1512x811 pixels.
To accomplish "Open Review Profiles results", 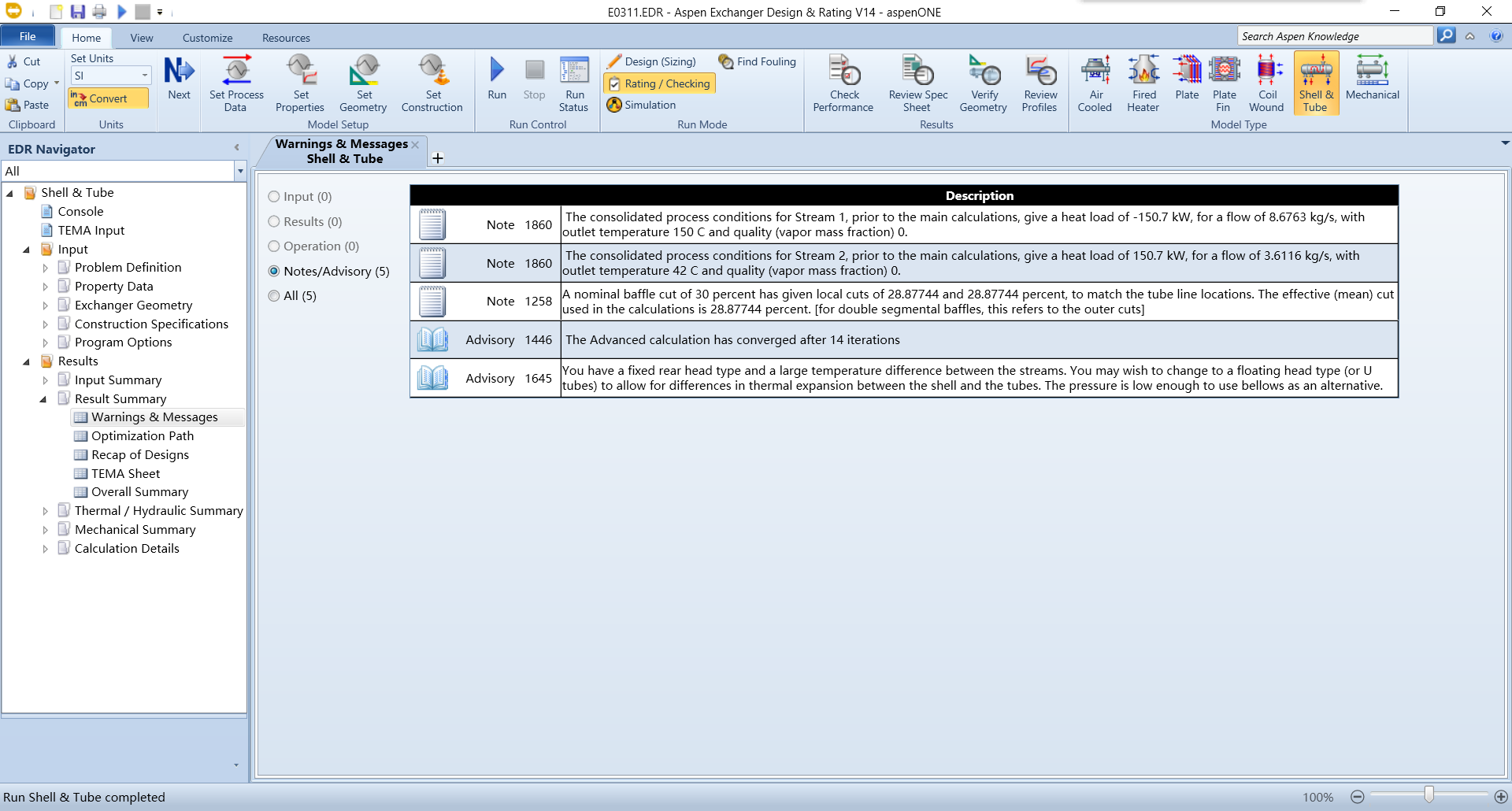I will (1039, 83).
